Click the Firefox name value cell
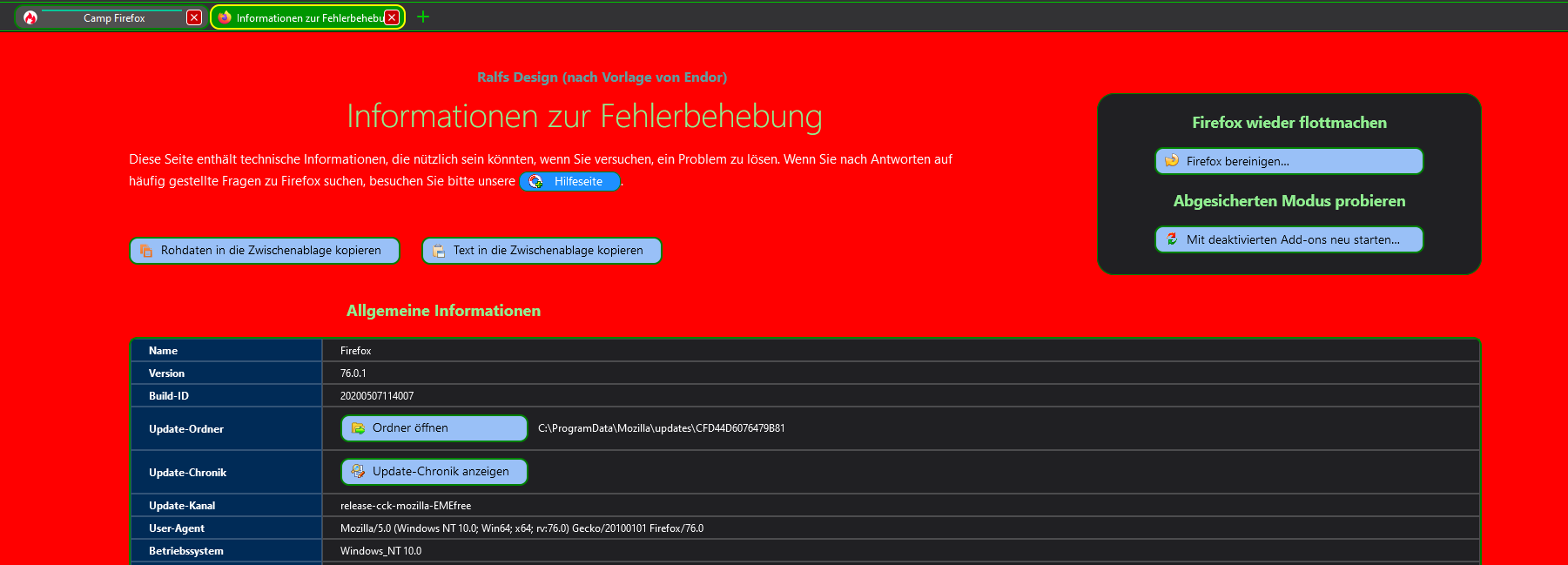 point(900,351)
